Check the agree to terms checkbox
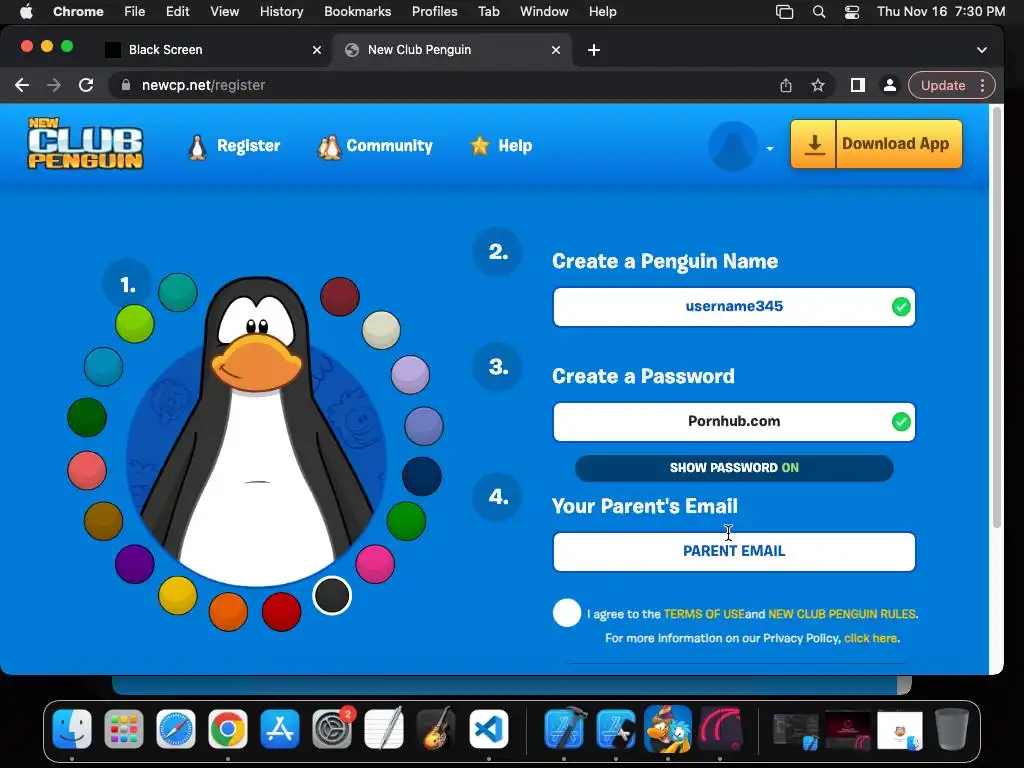This screenshot has height=768, width=1024. point(567,613)
